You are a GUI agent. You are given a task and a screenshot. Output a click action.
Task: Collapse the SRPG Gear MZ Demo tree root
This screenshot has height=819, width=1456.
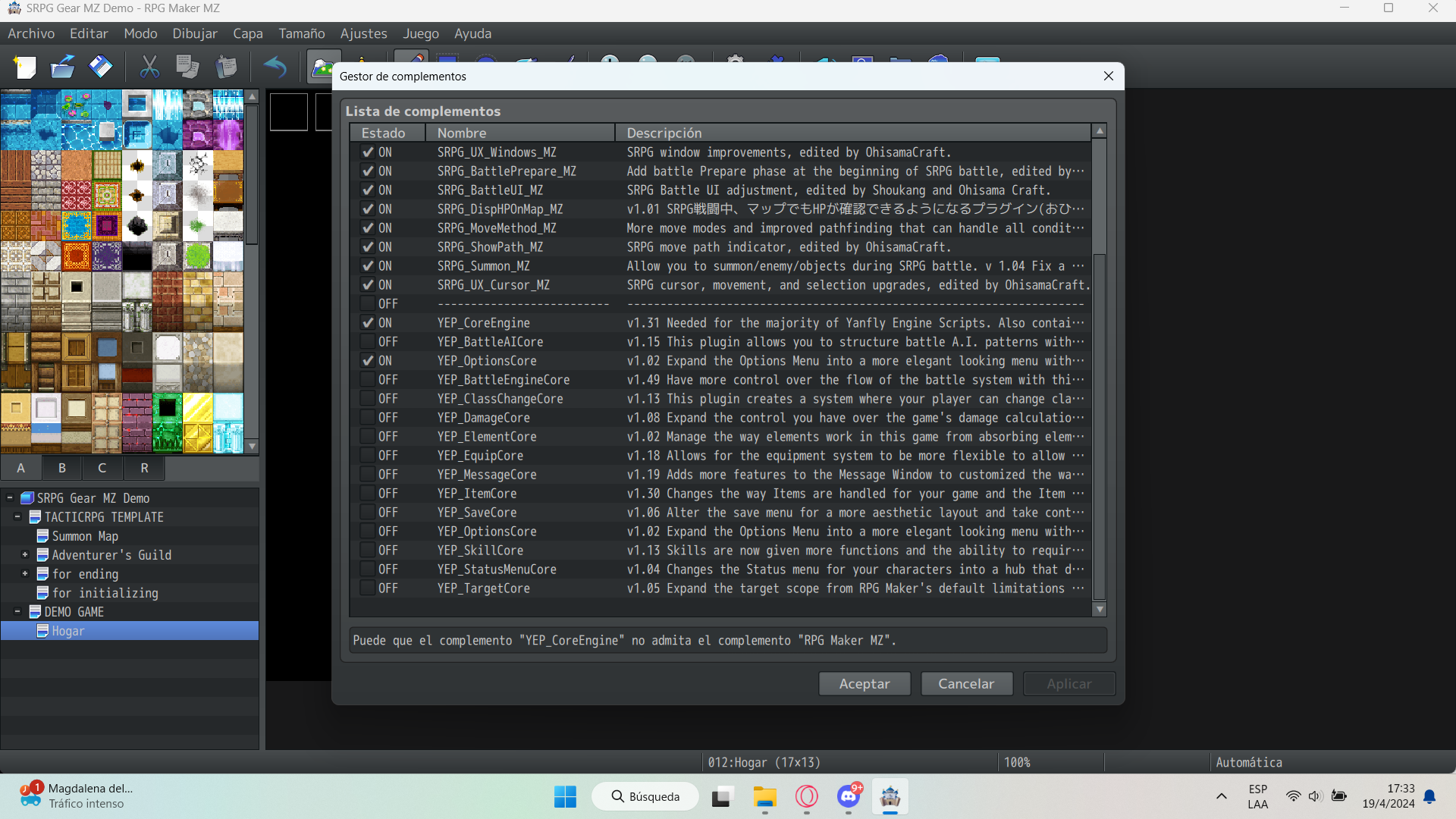click(10, 498)
